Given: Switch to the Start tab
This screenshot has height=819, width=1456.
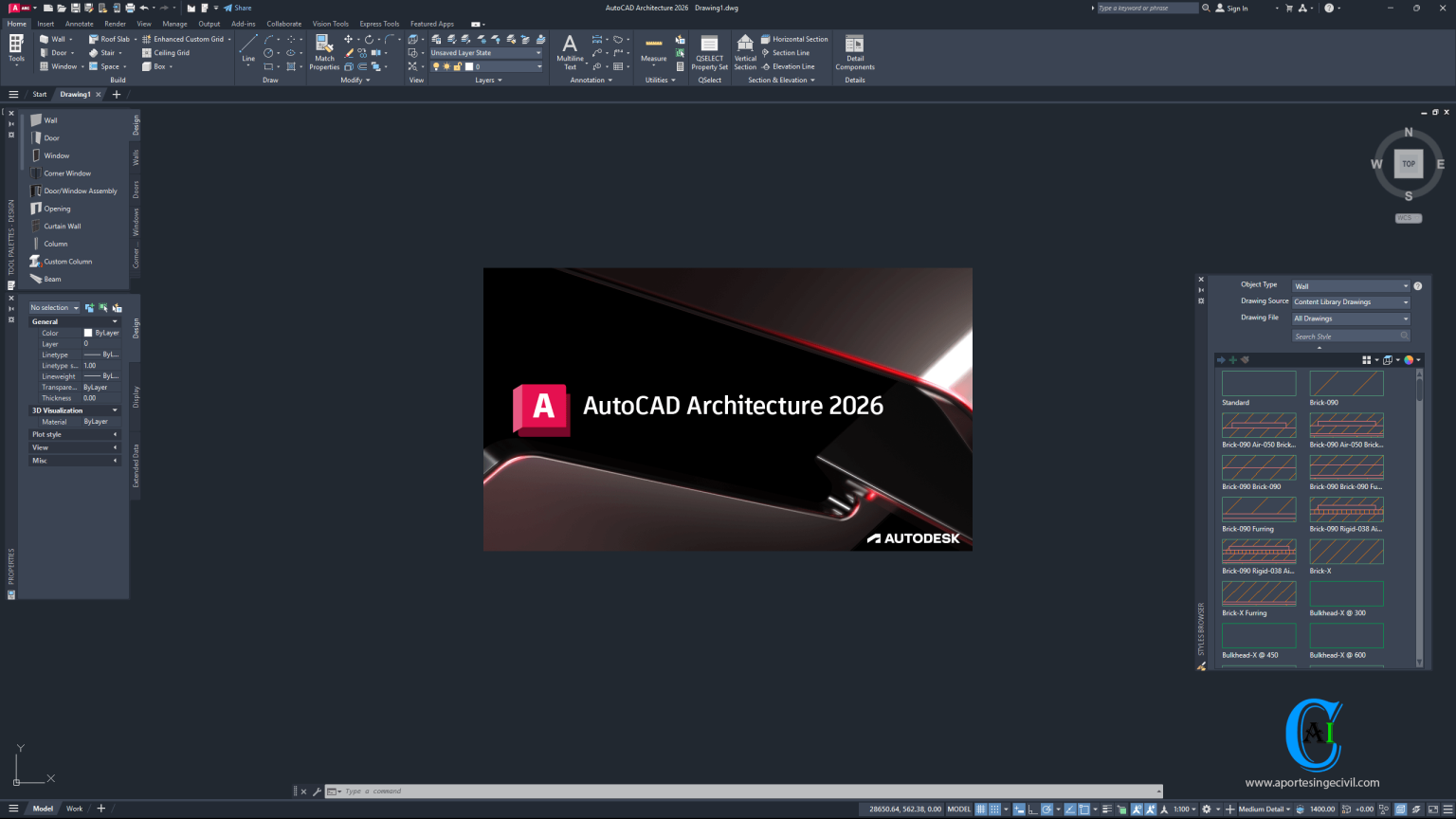Looking at the screenshot, I should (x=39, y=94).
